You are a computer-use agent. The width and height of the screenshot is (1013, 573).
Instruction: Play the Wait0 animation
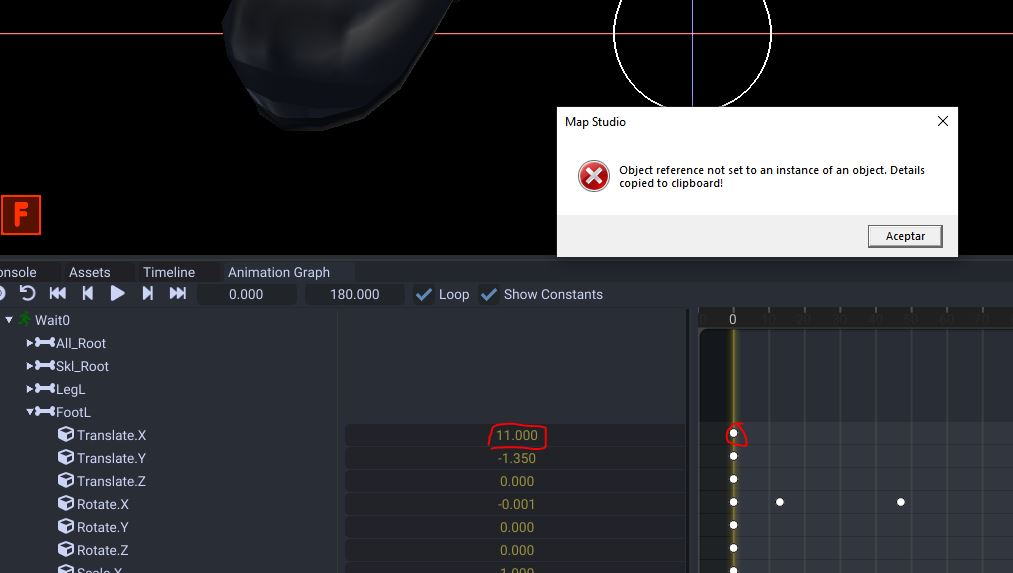(x=117, y=293)
